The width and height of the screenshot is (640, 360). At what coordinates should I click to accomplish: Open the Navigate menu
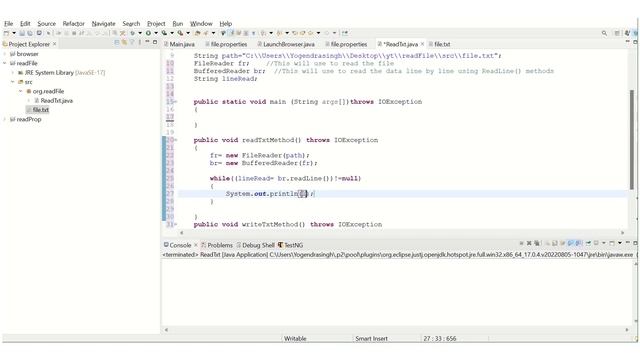(x=103, y=24)
